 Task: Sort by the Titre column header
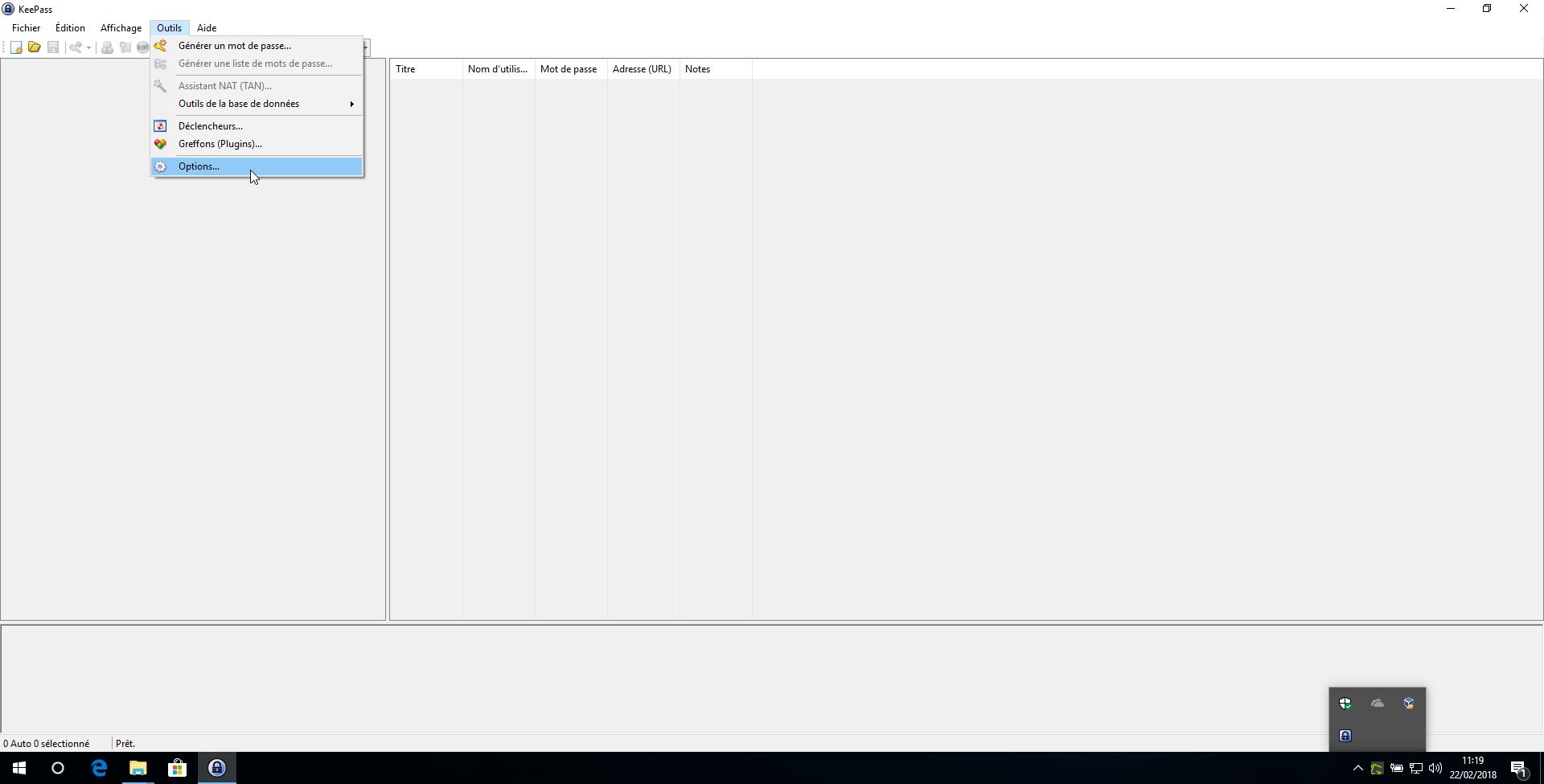pyautogui.click(x=426, y=69)
